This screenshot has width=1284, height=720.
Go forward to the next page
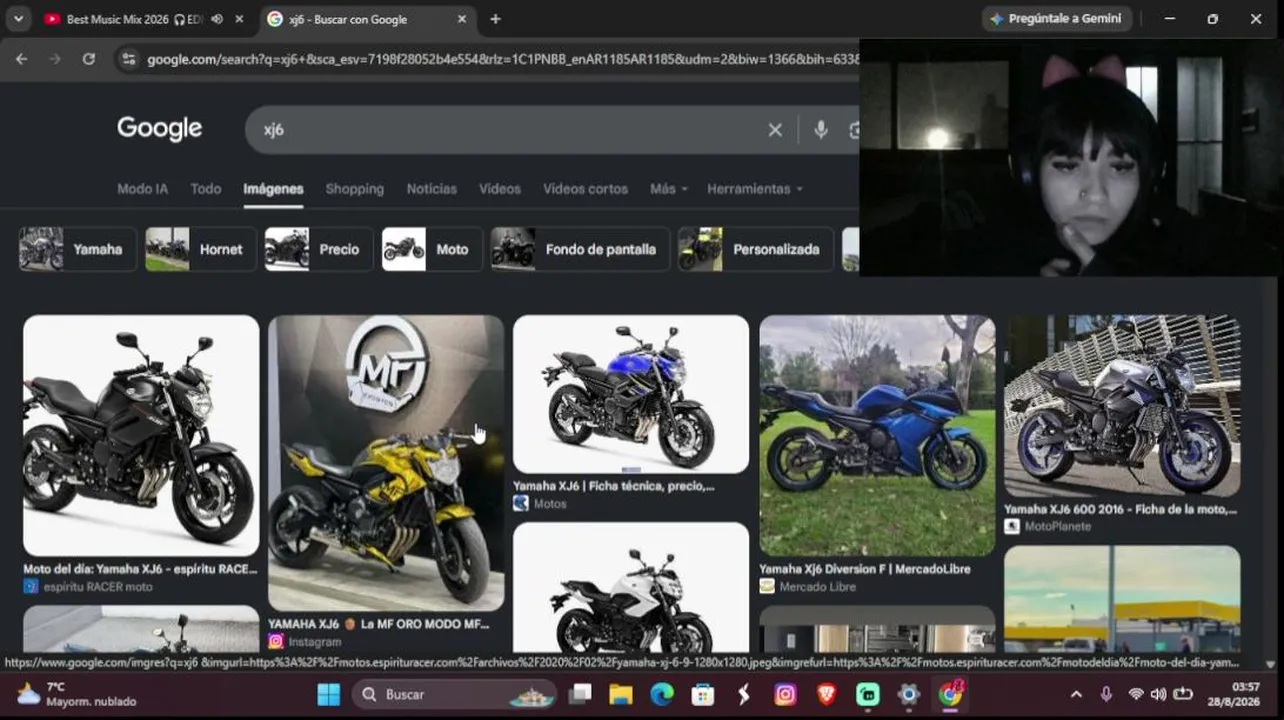click(55, 59)
